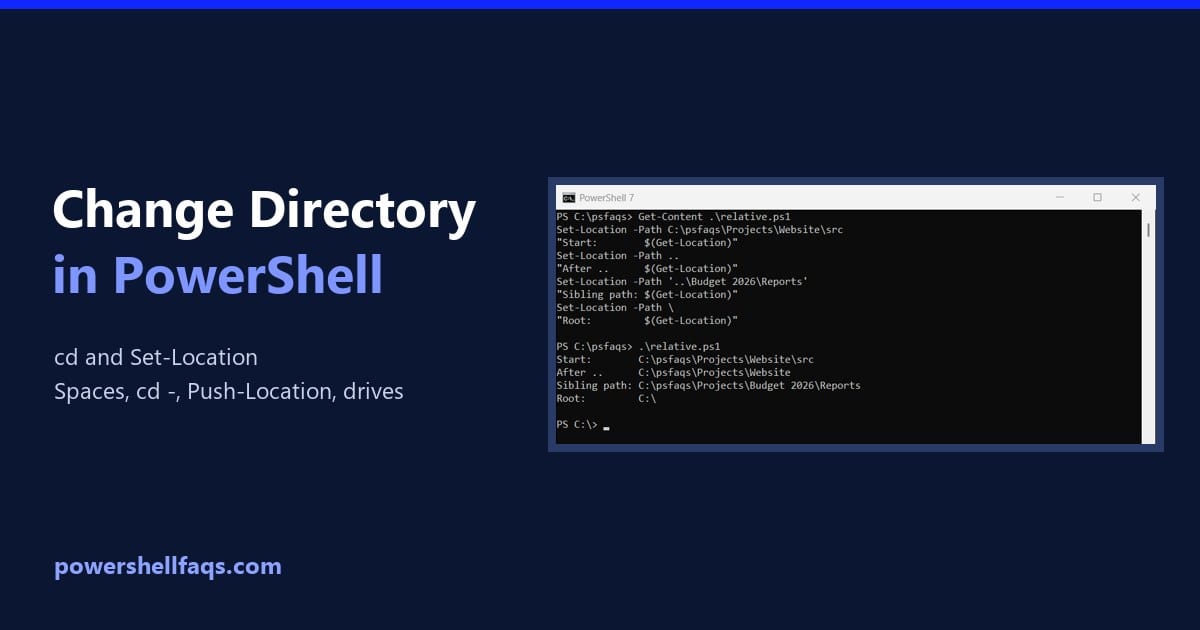
Task: Click the final 'PS C:\>' prompt
Action: 577,425
